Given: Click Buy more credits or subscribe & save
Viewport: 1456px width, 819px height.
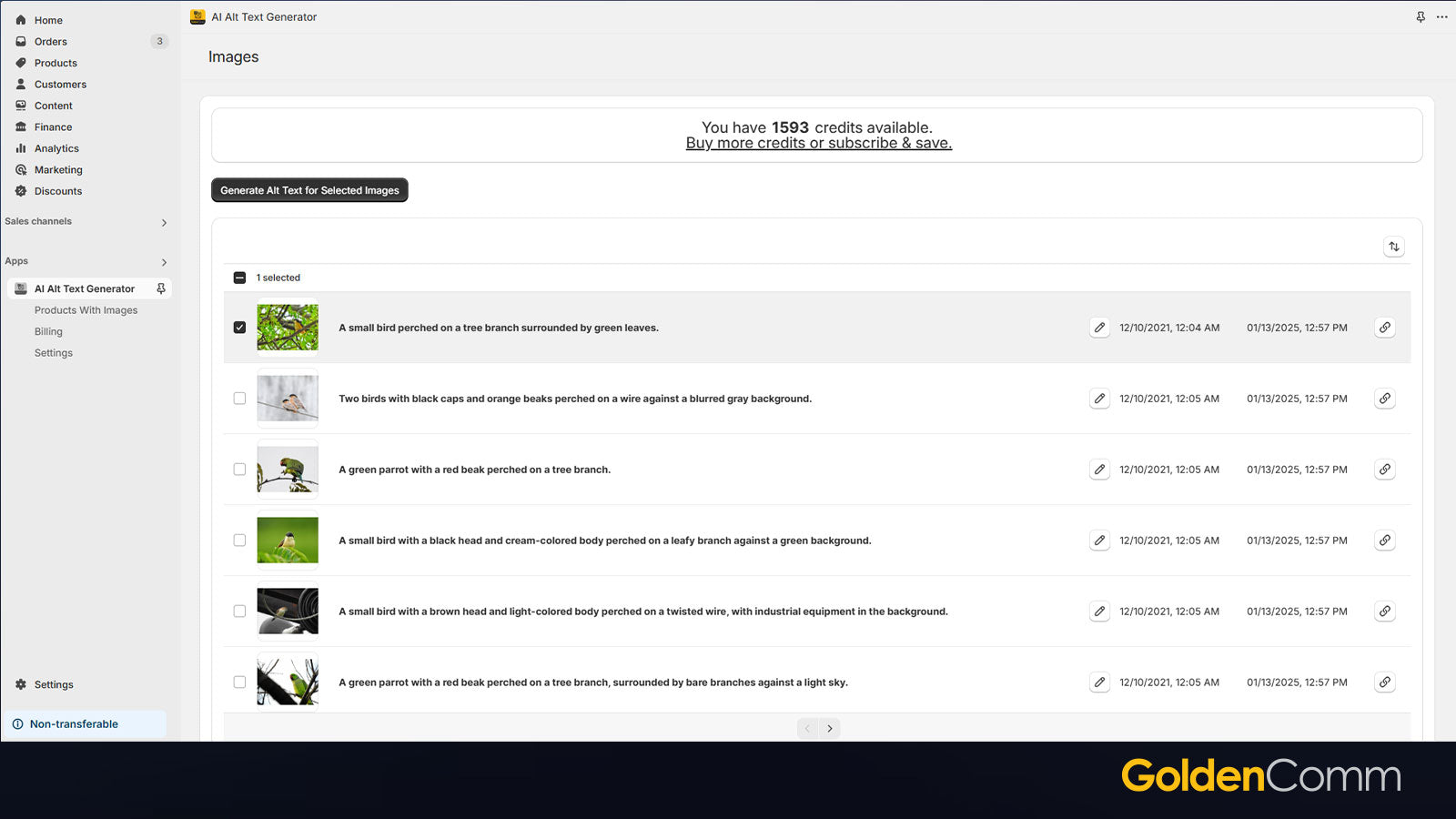Looking at the screenshot, I should [818, 143].
